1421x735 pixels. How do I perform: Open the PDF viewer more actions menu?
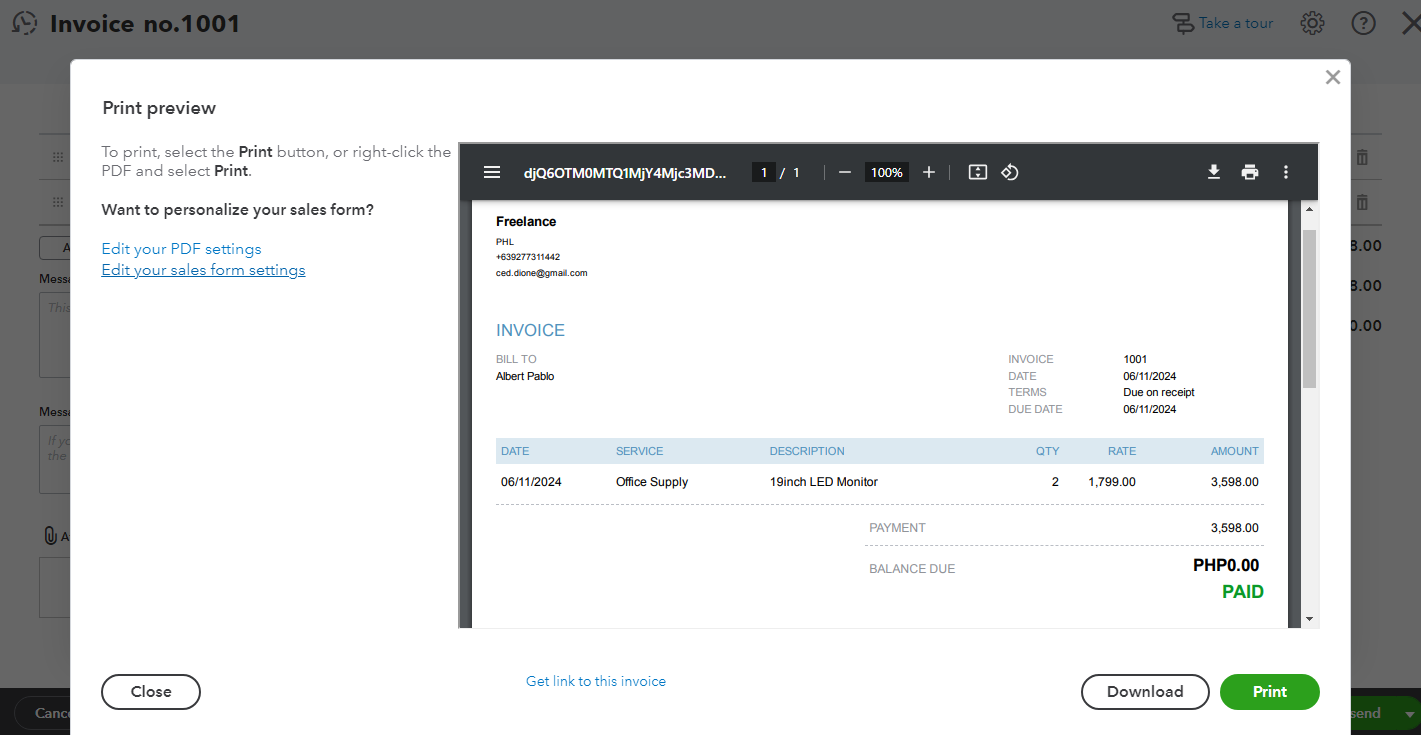pyautogui.click(x=1286, y=172)
